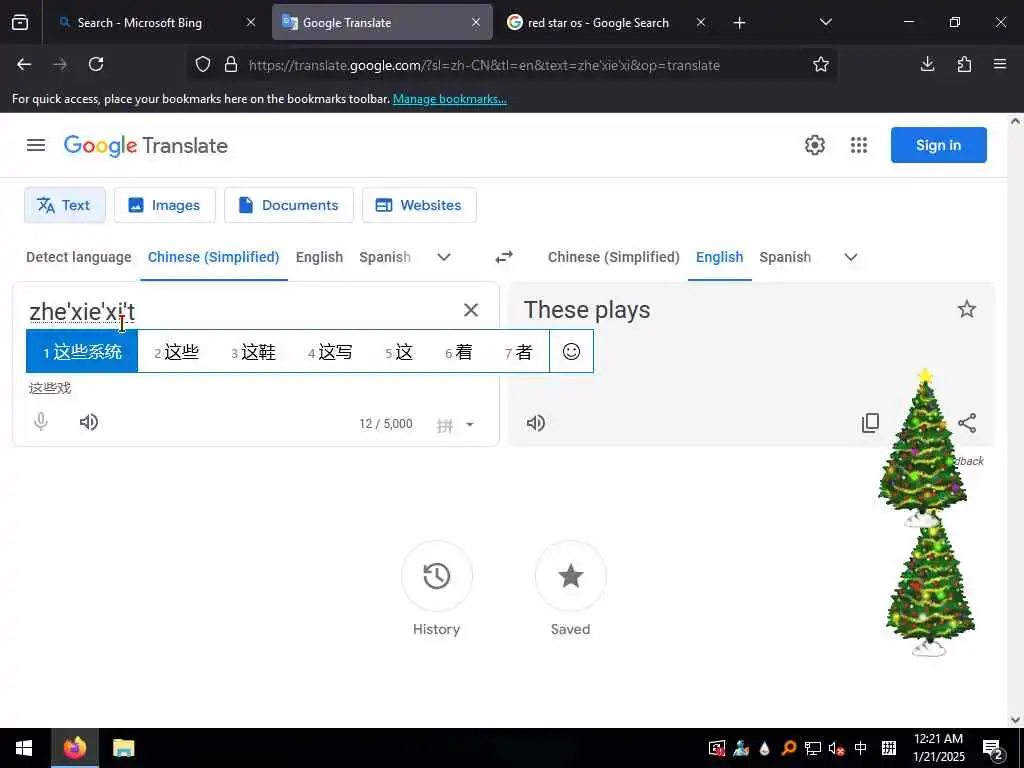Choose IME candidate 2 这些
This screenshot has height=768, width=1024.
tap(176, 352)
